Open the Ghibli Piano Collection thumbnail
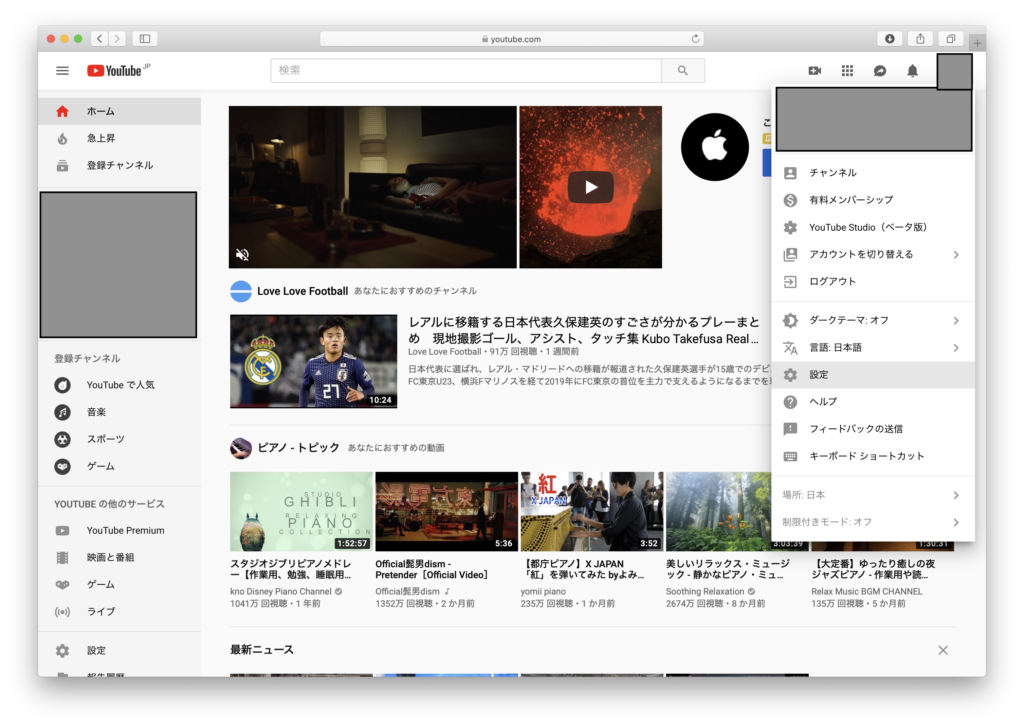The width and height of the screenshot is (1024, 727). click(301, 511)
